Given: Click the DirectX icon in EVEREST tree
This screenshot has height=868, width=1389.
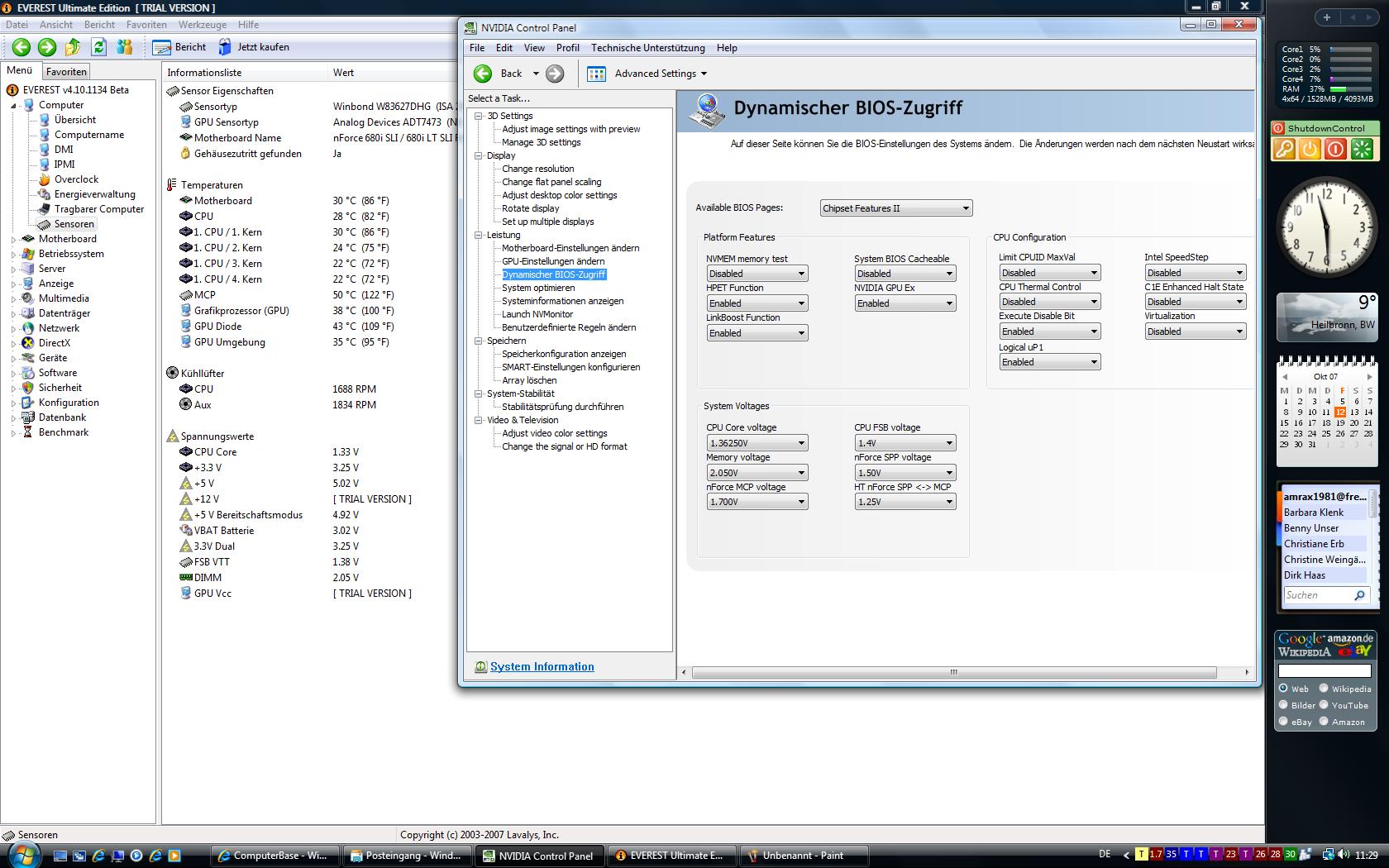Looking at the screenshot, I should coord(28,343).
